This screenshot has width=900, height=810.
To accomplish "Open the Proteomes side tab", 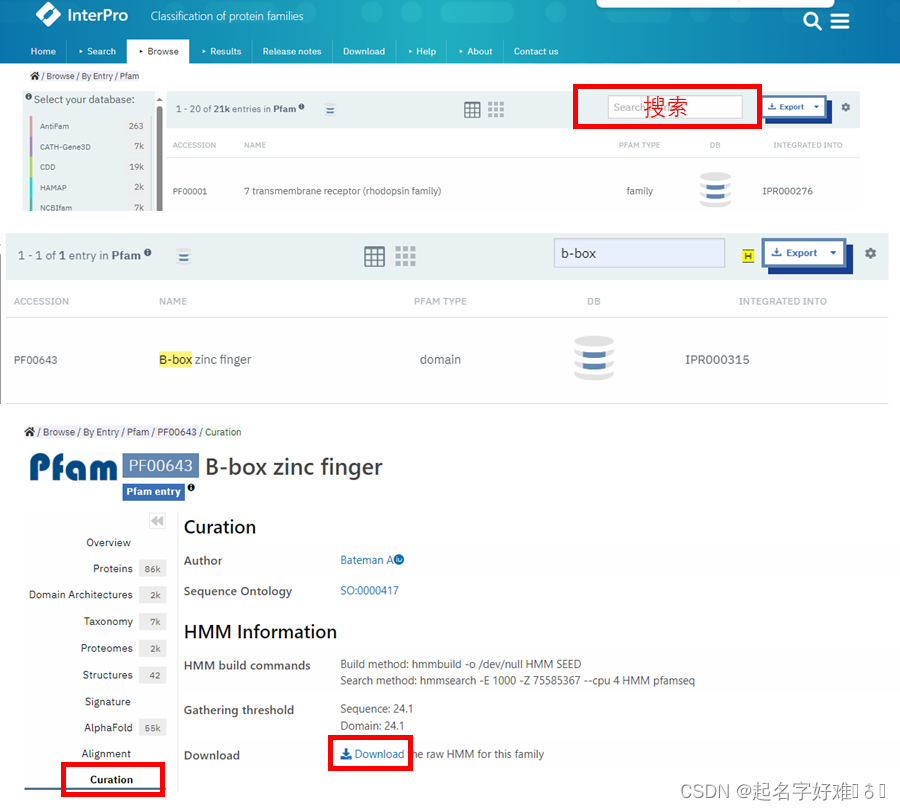I will click(106, 648).
